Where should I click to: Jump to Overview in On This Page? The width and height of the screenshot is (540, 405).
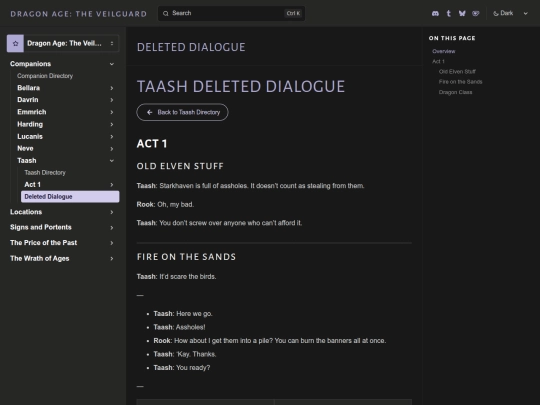[x=444, y=51]
